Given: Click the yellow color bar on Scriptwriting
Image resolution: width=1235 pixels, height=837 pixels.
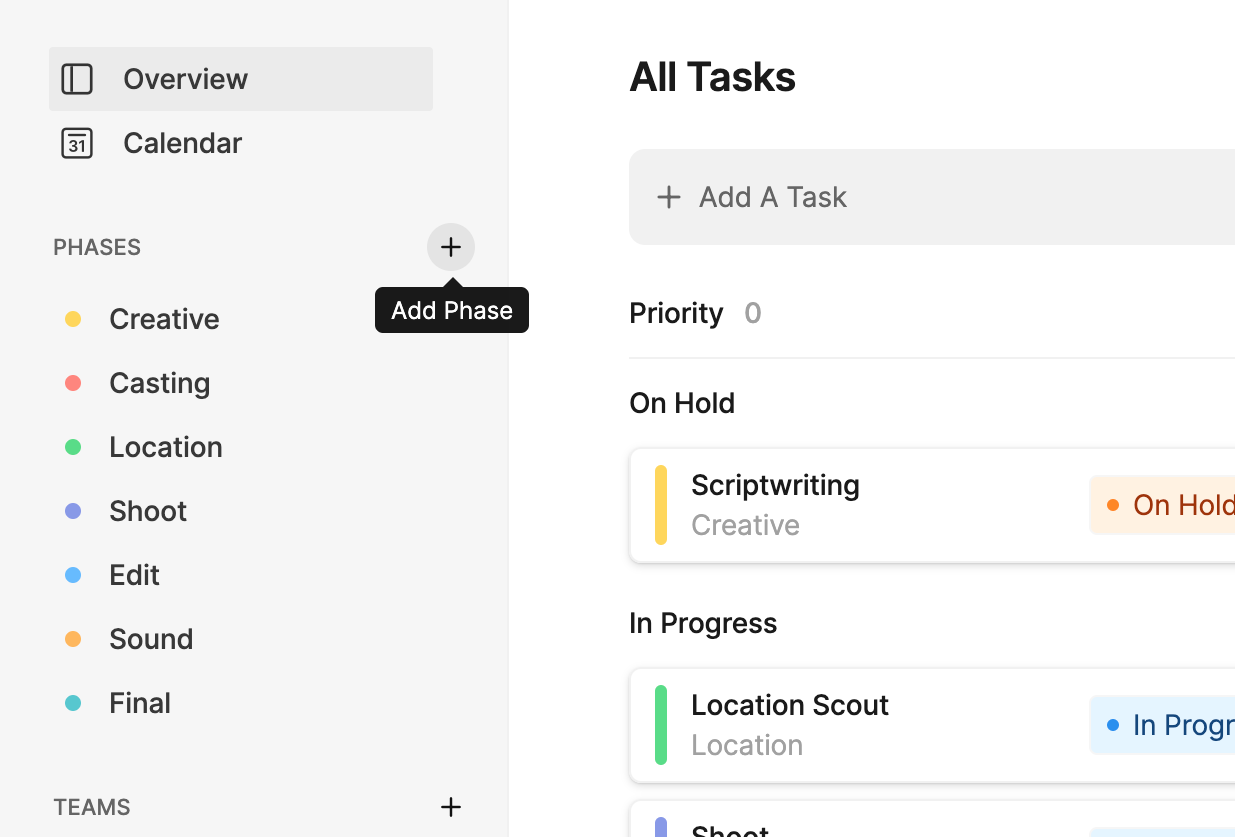Looking at the screenshot, I should tap(661, 505).
